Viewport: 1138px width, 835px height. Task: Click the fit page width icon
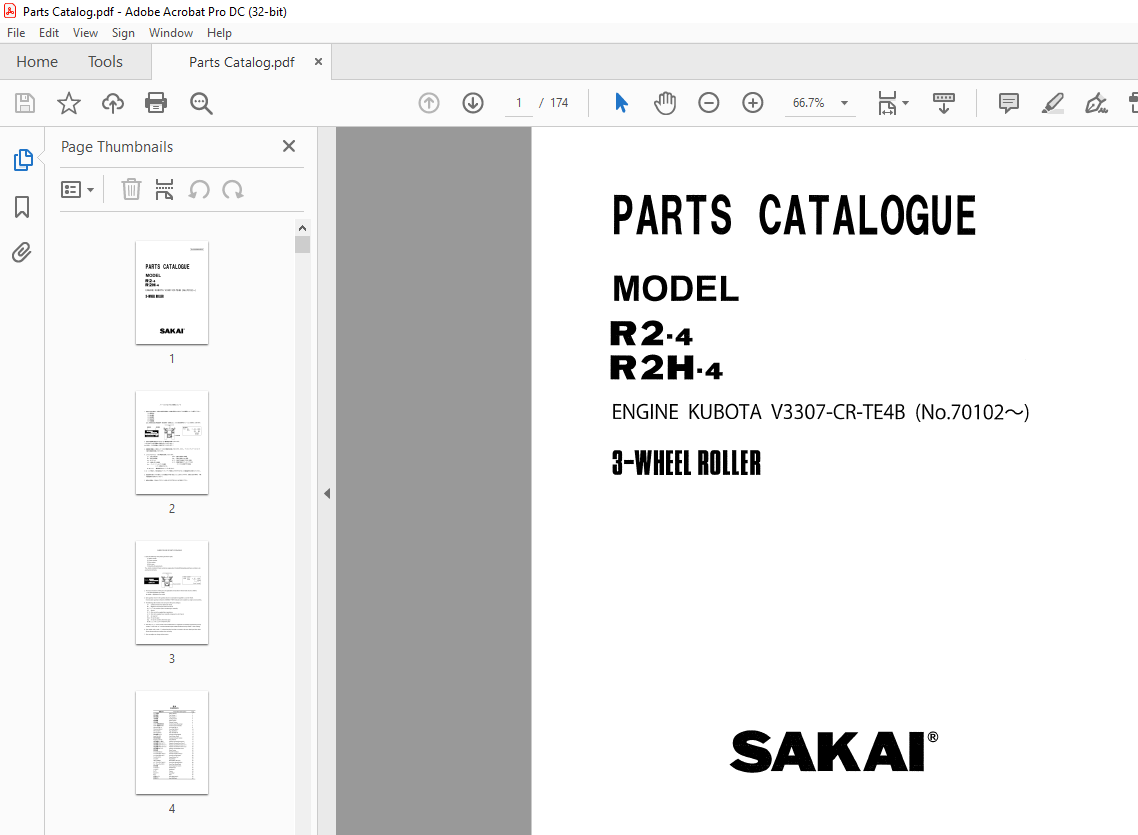coord(887,103)
